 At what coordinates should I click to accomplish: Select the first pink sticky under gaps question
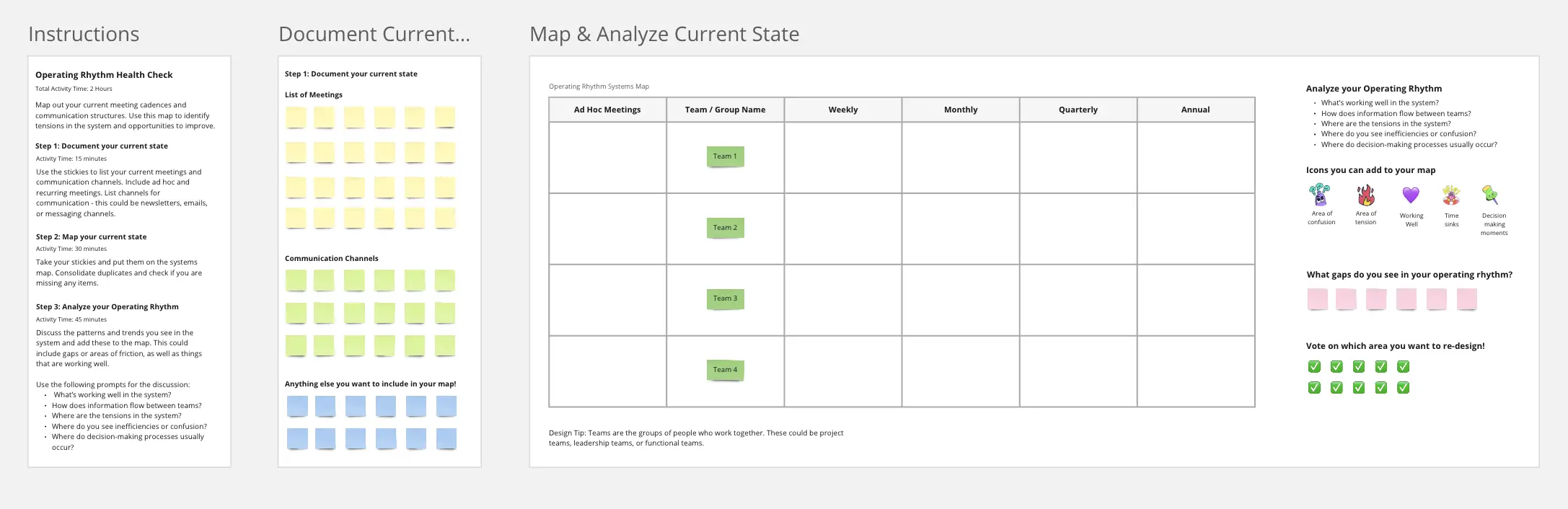pos(1317,298)
